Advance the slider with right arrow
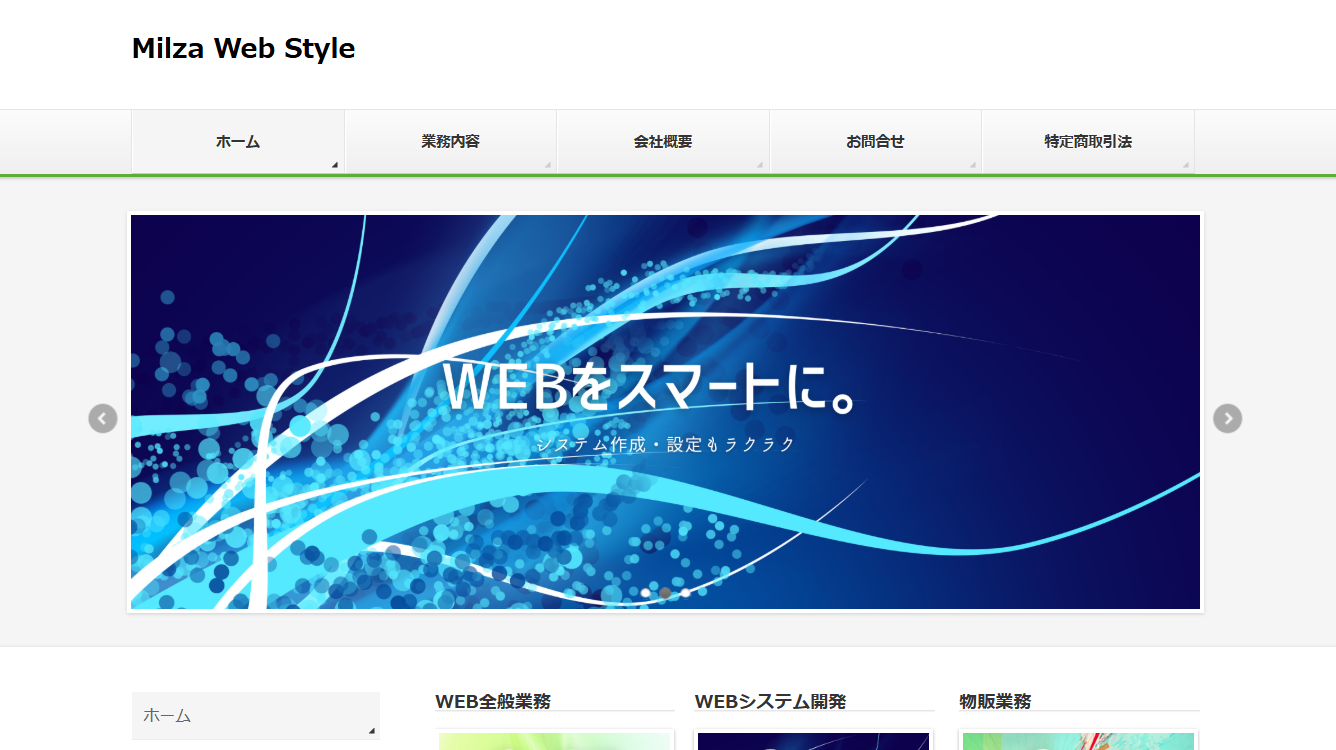Image resolution: width=1336 pixels, height=750 pixels. click(x=1227, y=418)
